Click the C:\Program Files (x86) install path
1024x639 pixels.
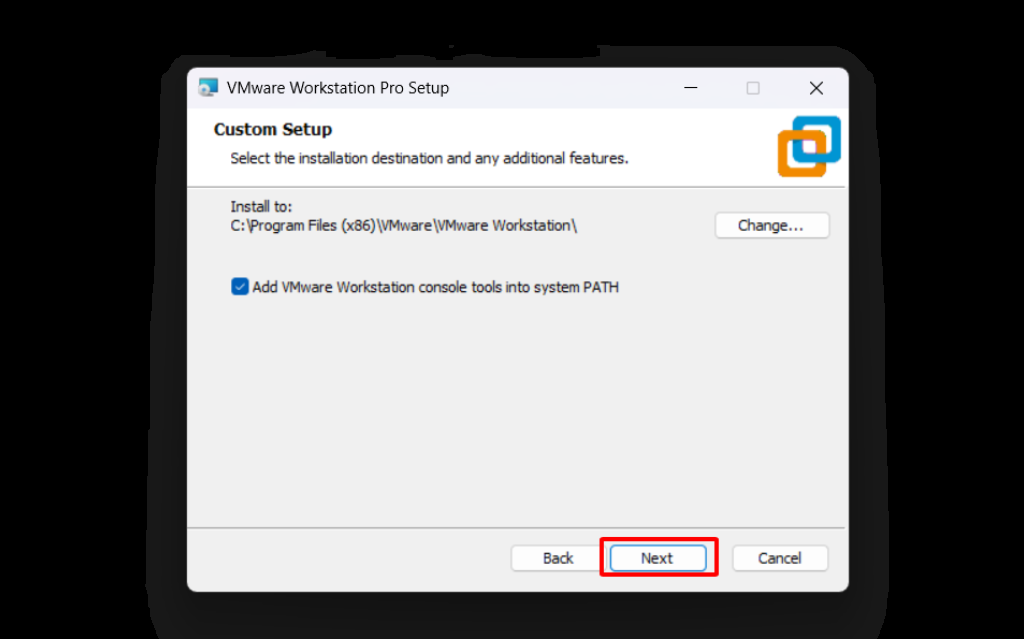pyautogui.click(x=404, y=226)
